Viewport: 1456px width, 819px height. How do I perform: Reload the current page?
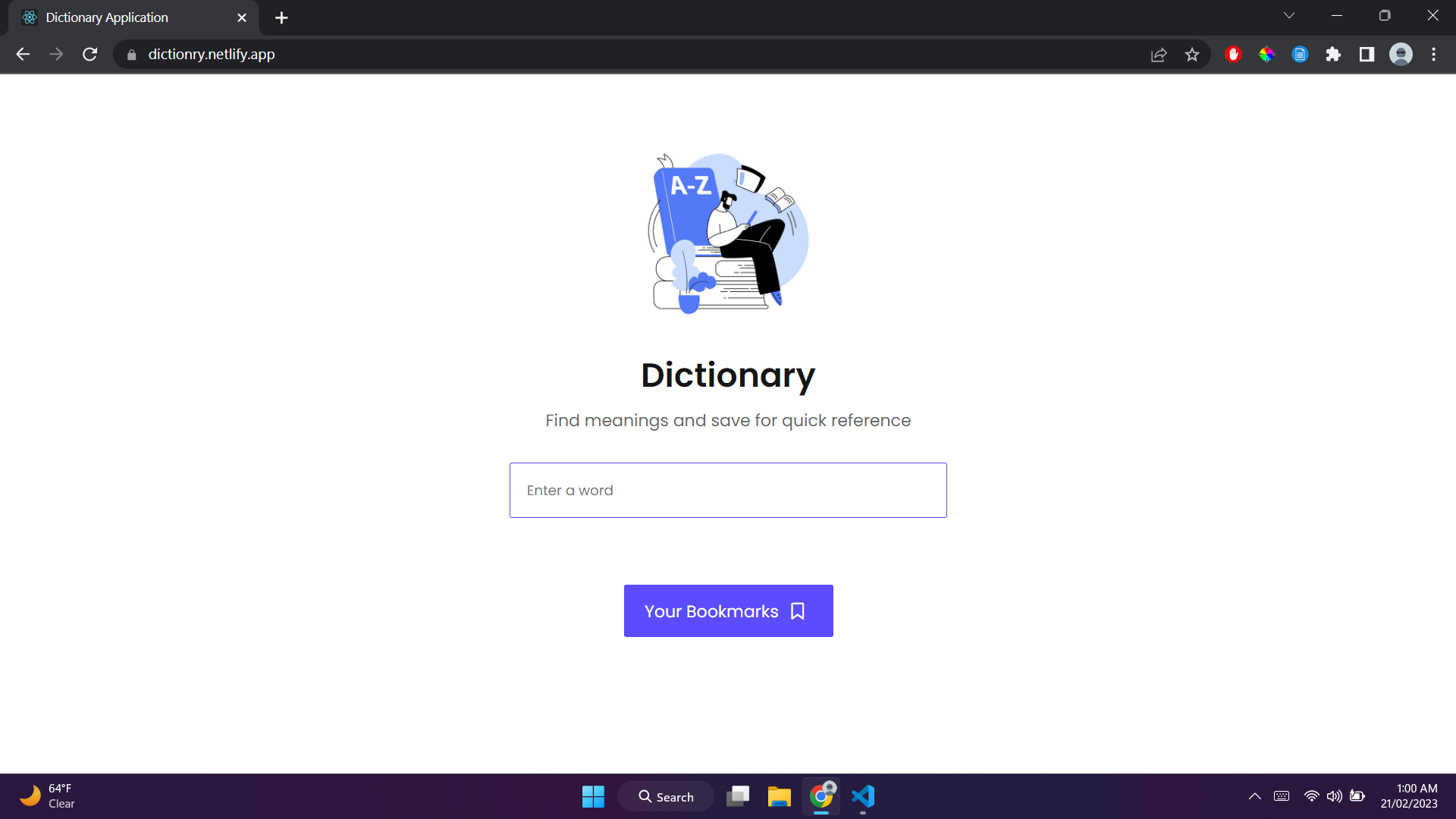[x=90, y=55]
